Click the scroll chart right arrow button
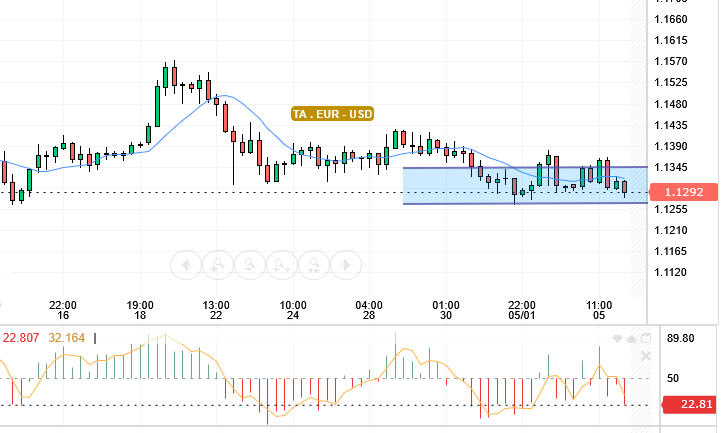 pyautogui.click(x=346, y=265)
